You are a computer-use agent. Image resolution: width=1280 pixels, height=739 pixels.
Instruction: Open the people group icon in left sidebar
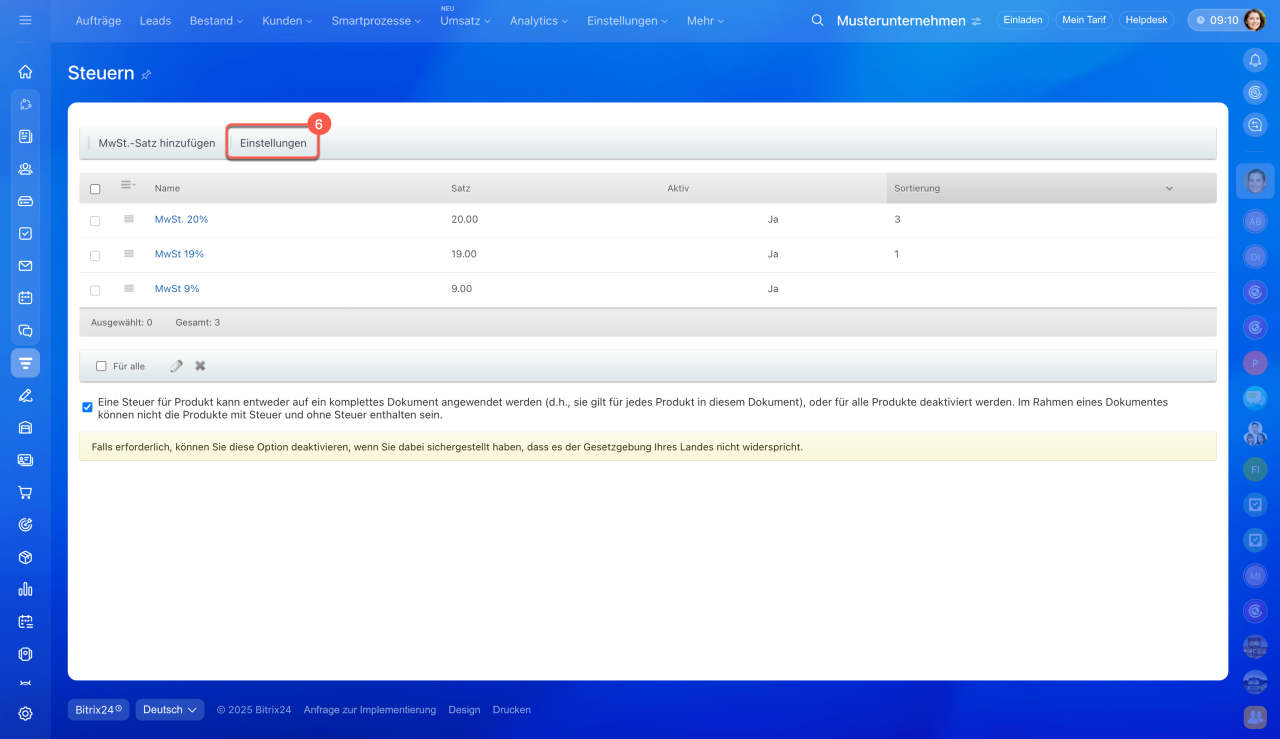click(25, 169)
